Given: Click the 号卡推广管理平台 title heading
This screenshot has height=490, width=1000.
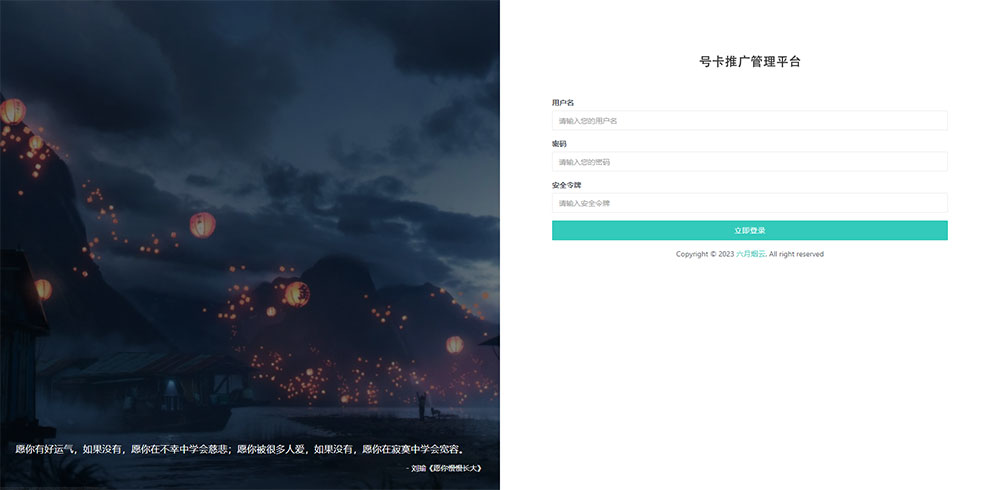Looking at the screenshot, I should point(749,62).
